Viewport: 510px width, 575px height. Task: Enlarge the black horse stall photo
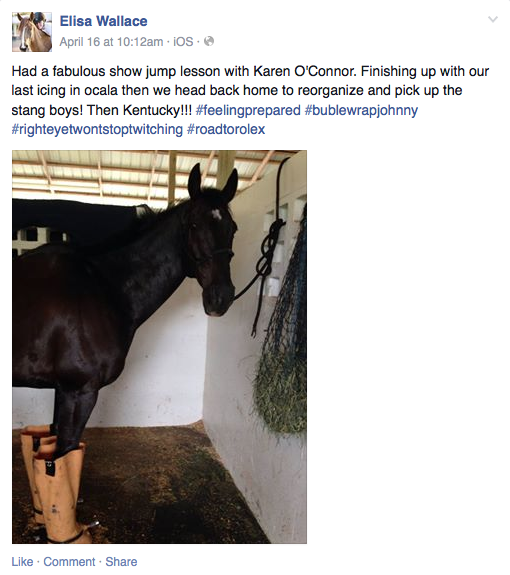click(159, 347)
